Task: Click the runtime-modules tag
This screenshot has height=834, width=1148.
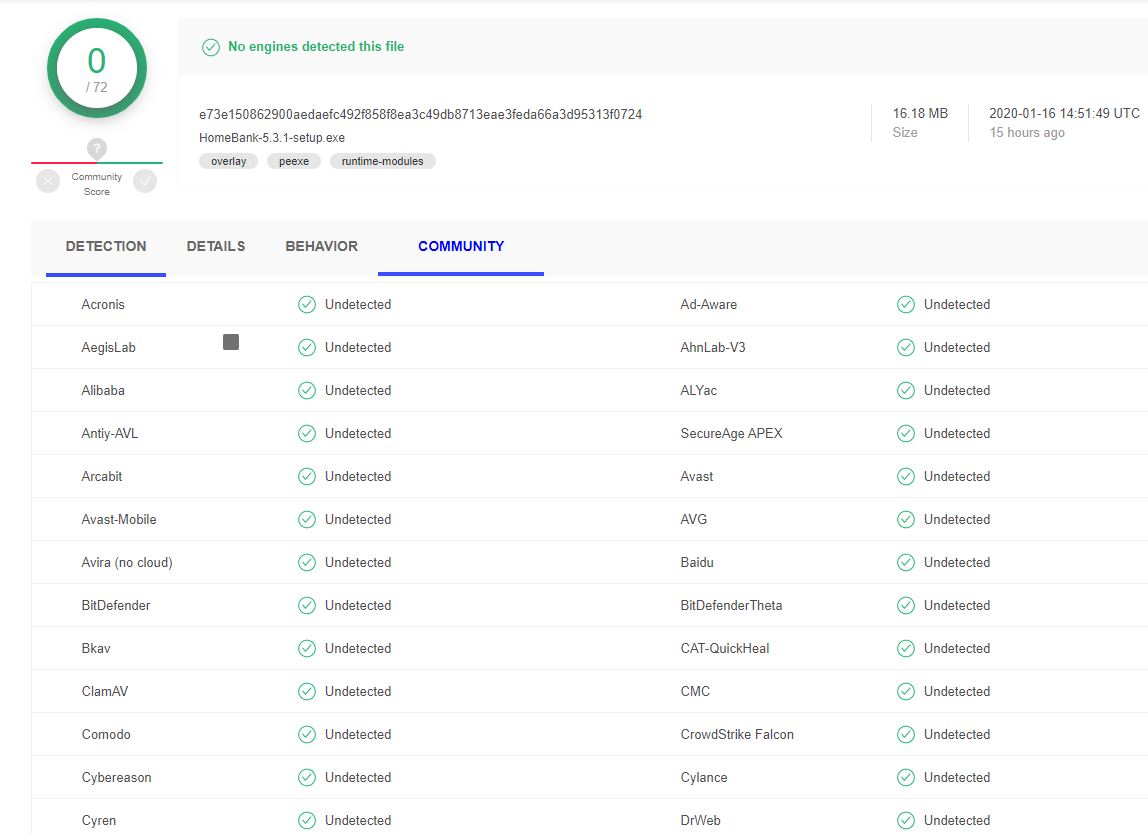Action: [x=382, y=161]
